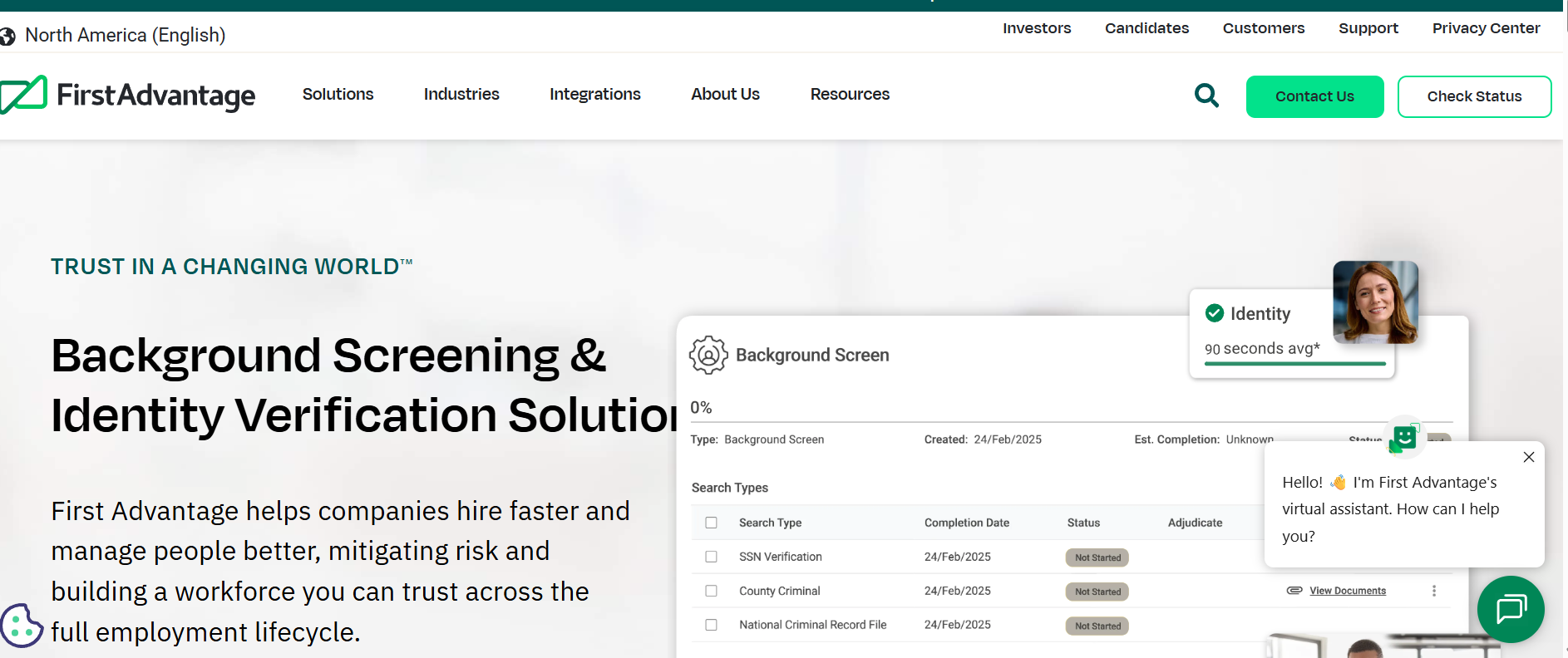Click the Background Screen gear icon
This screenshot has height=658, width=1568.
pos(708,355)
